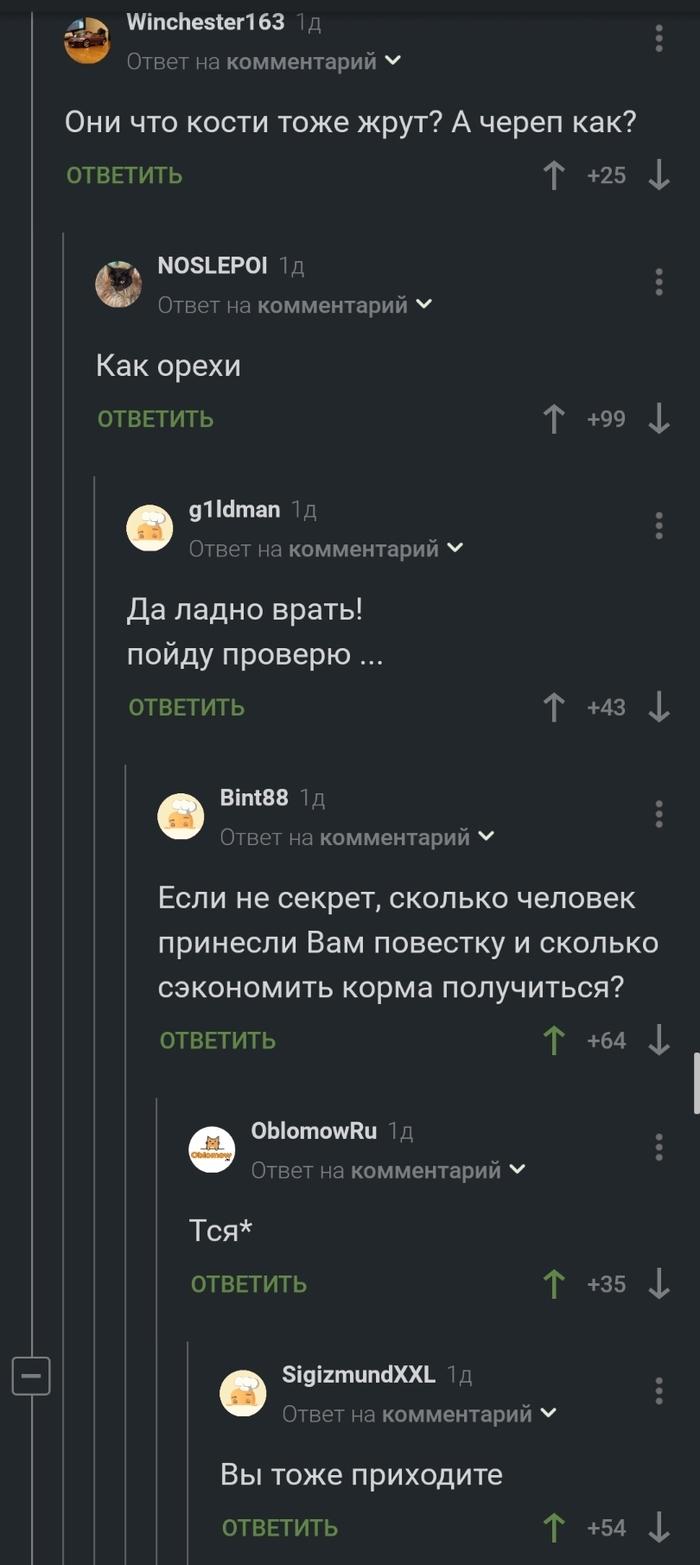Open Winchester163's avatar thumbnail
The image size is (700, 1565).
(x=88, y=40)
